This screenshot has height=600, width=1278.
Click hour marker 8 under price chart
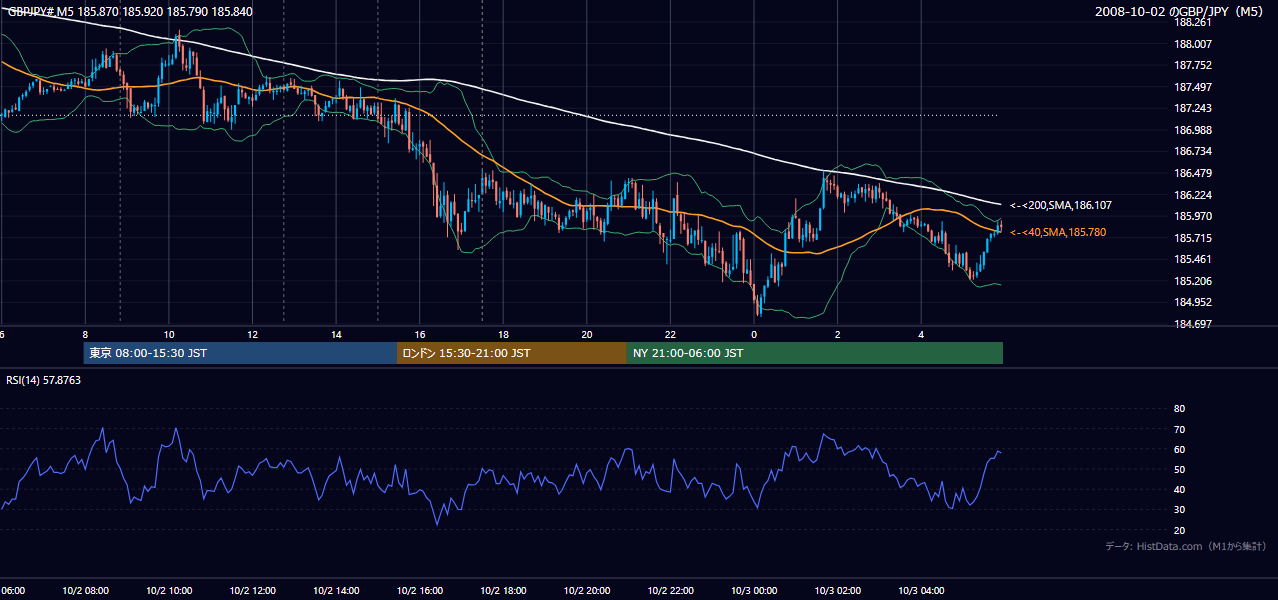click(x=85, y=334)
